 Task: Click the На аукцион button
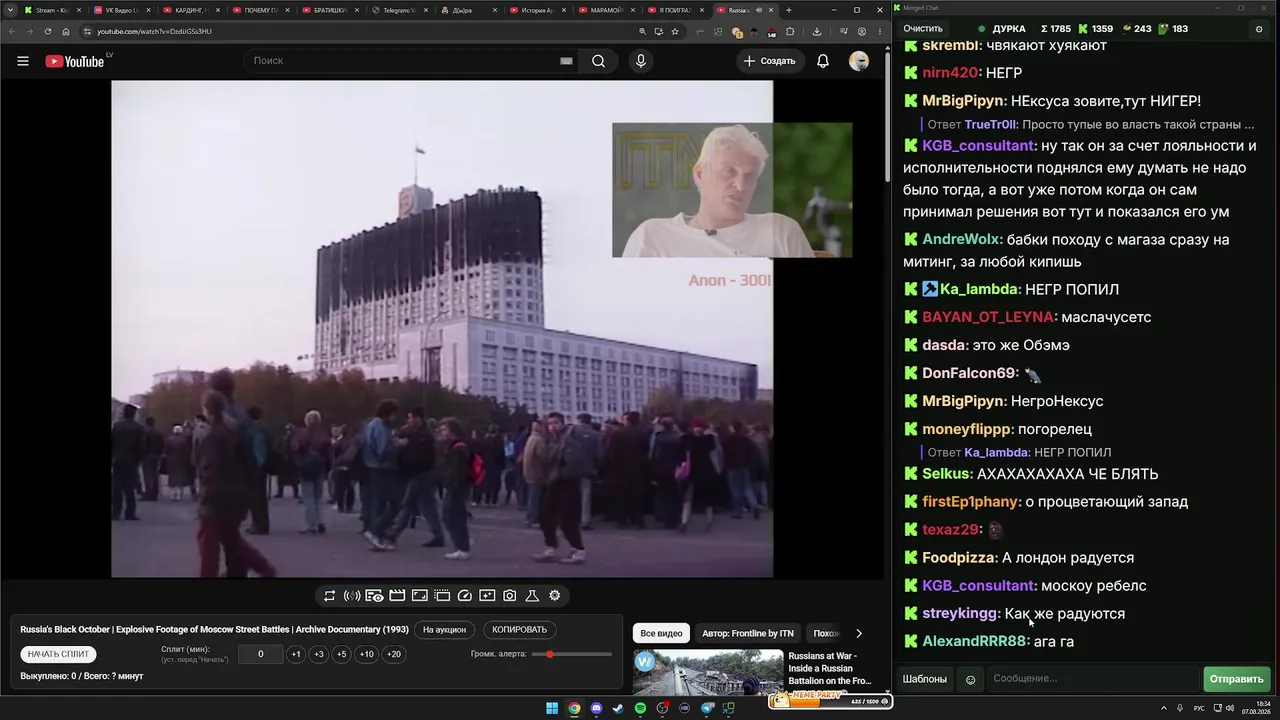tap(444, 630)
